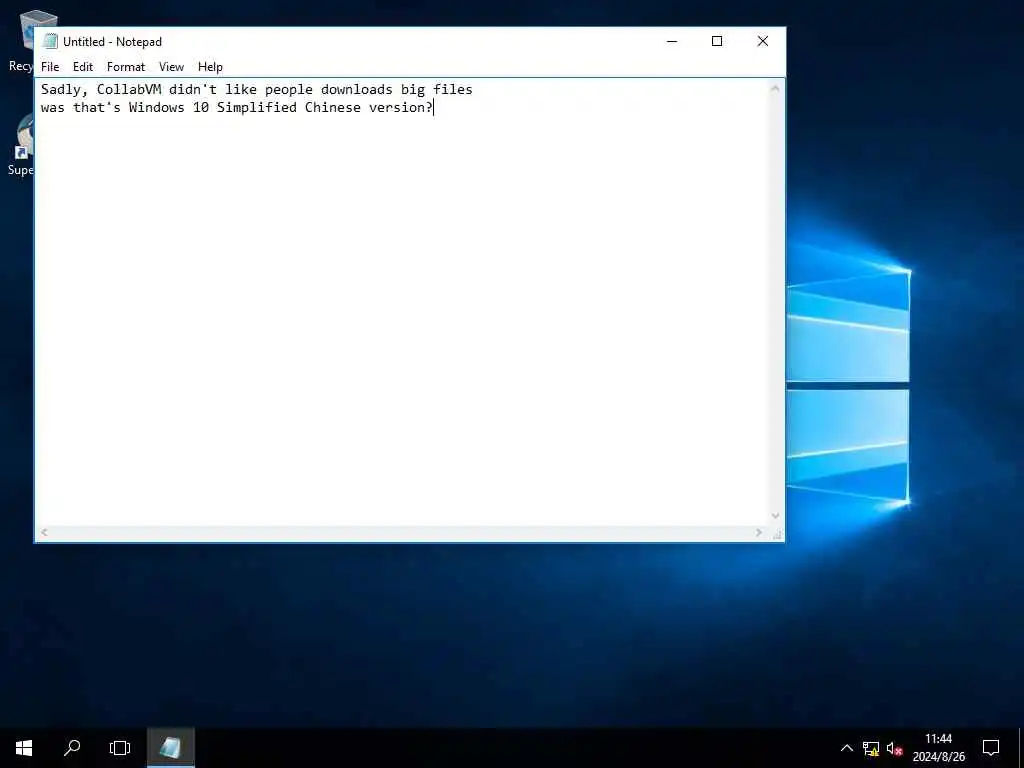The width and height of the screenshot is (1024, 768).
Task: Open the taskbar Search magnifier
Action: pos(72,748)
